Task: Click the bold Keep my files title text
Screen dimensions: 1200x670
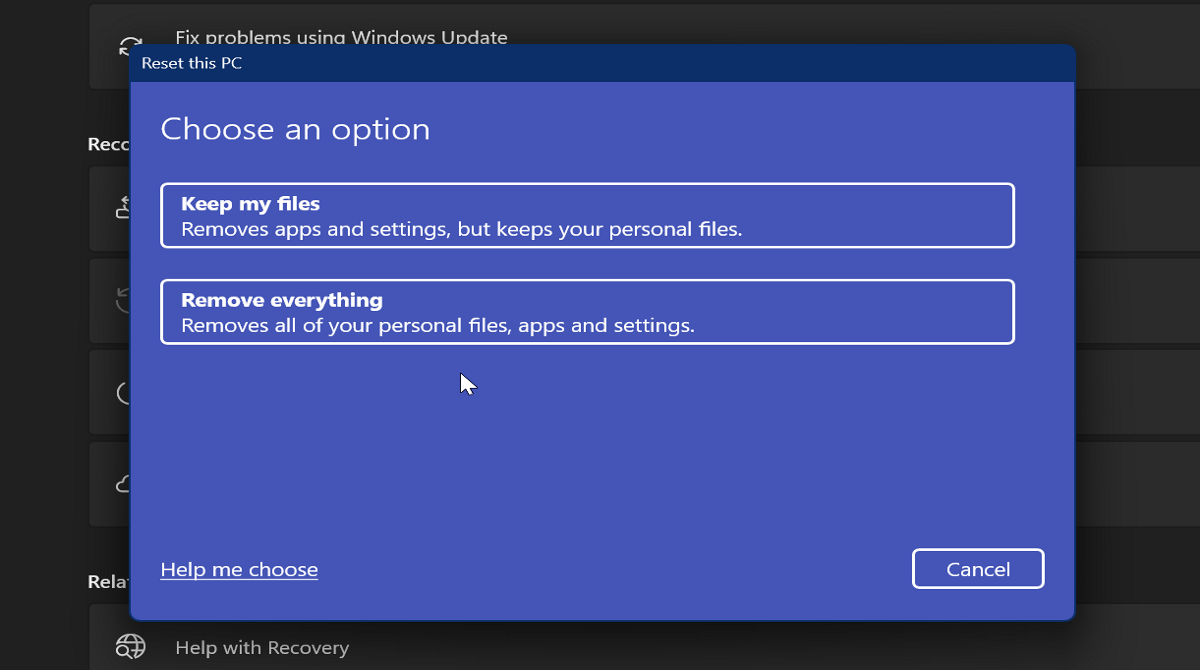Action: (x=250, y=204)
